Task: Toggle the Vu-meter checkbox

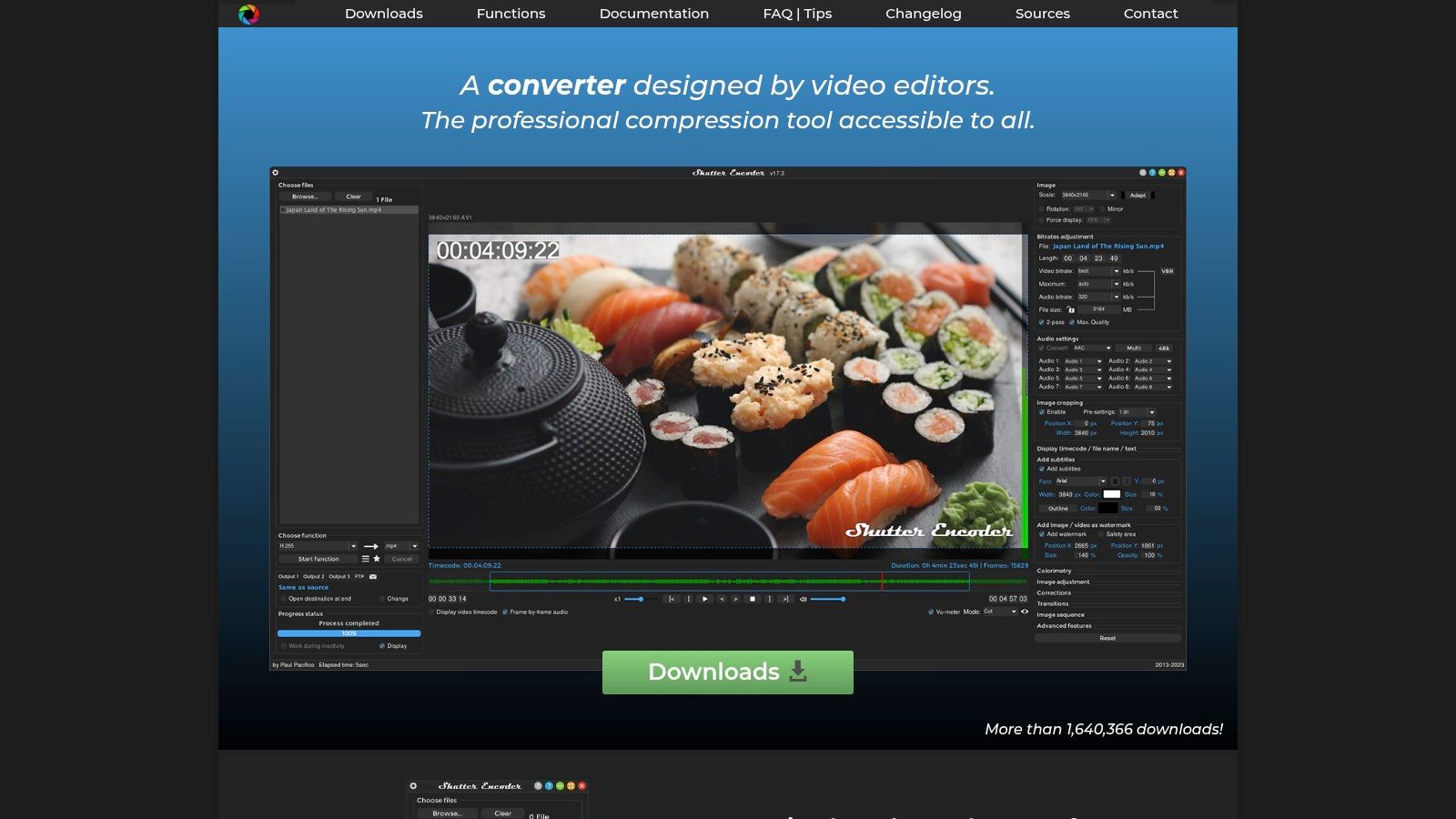Action: [931, 612]
